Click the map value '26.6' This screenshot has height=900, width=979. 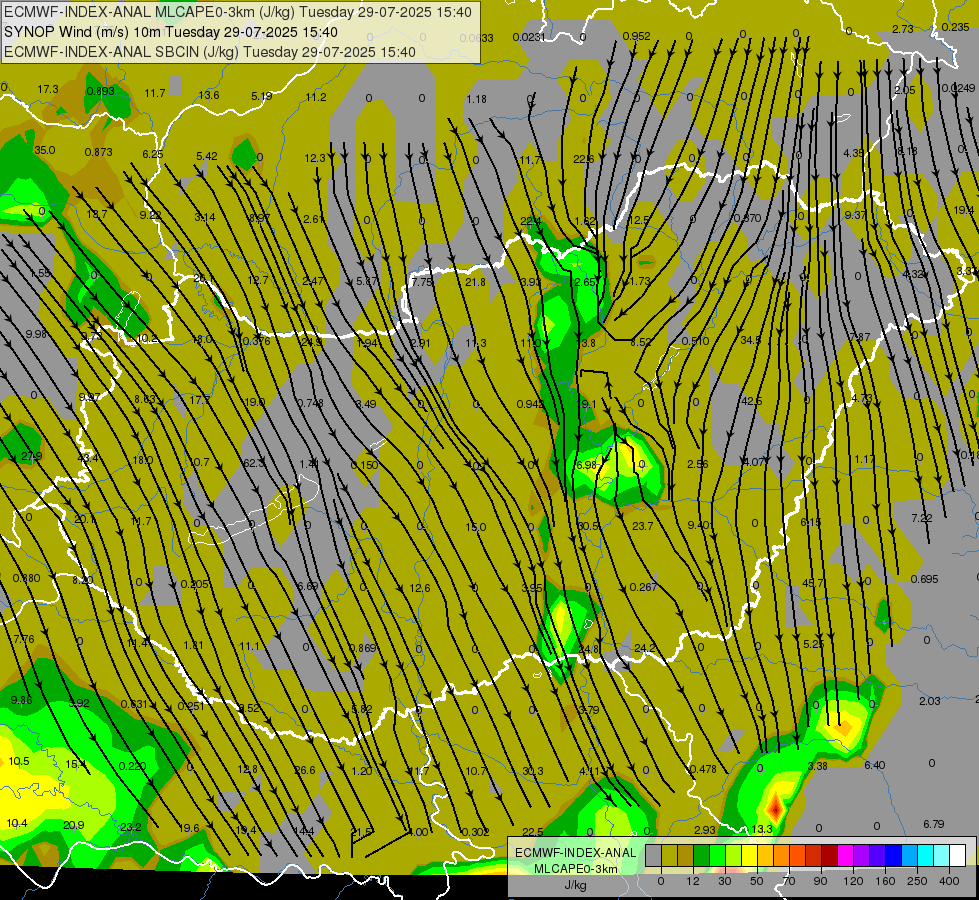point(305,770)
